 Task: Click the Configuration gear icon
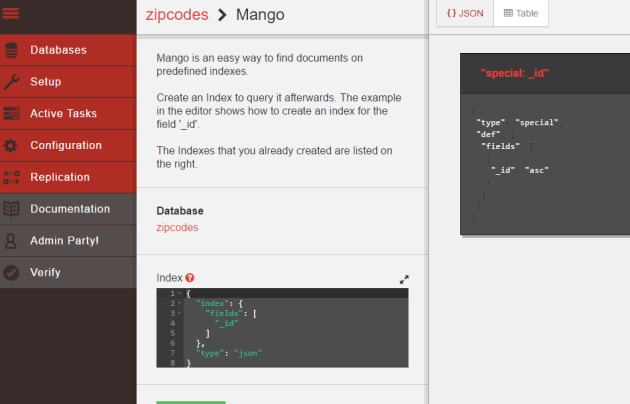click(x=12, y=146)
